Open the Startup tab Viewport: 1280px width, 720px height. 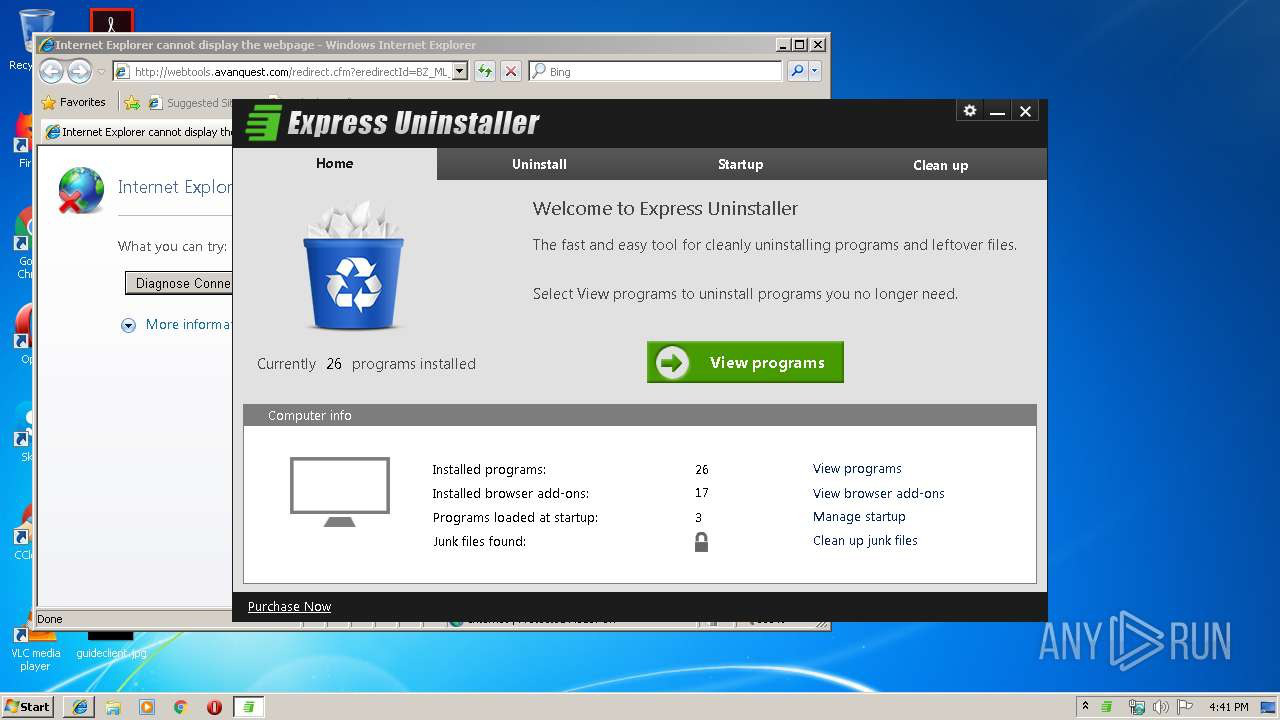[x=740, y=164]
